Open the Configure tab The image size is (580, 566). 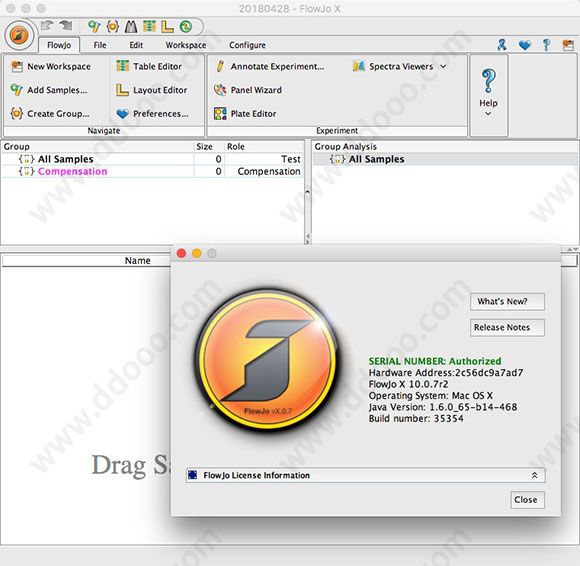click(x=247, y=45)
